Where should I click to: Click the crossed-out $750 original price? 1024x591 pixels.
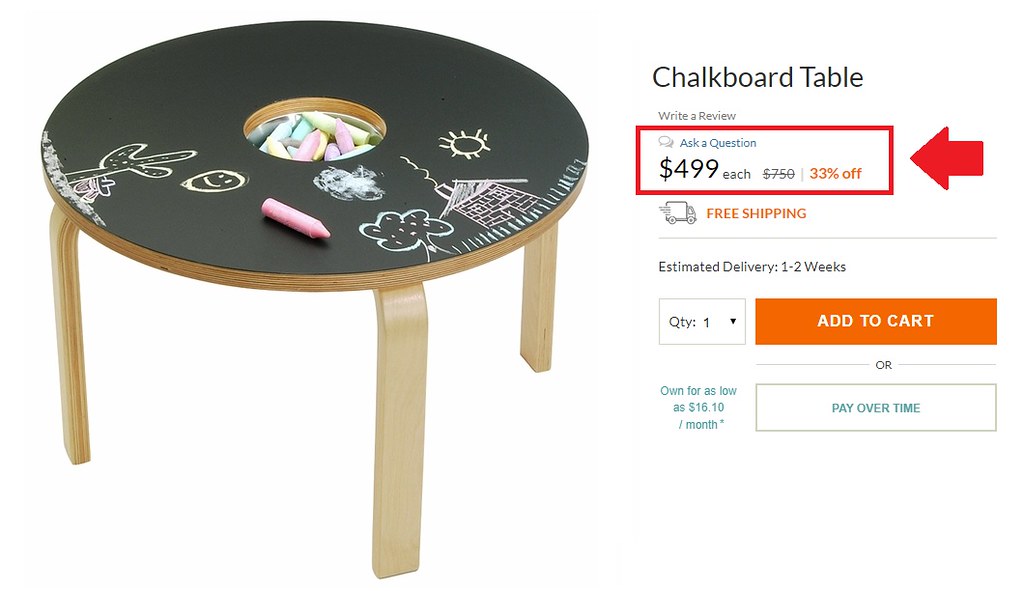coord(779,172)
